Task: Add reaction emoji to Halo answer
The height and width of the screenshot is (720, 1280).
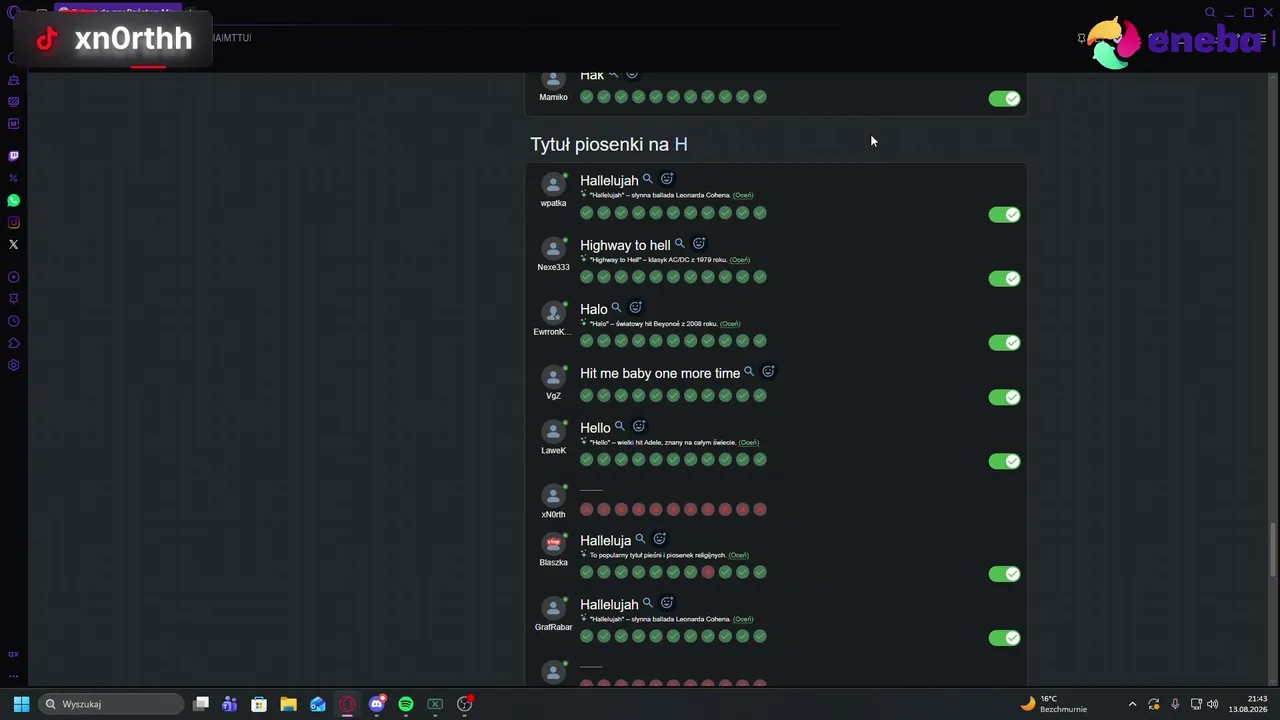Action: click(x=635, y=307)
